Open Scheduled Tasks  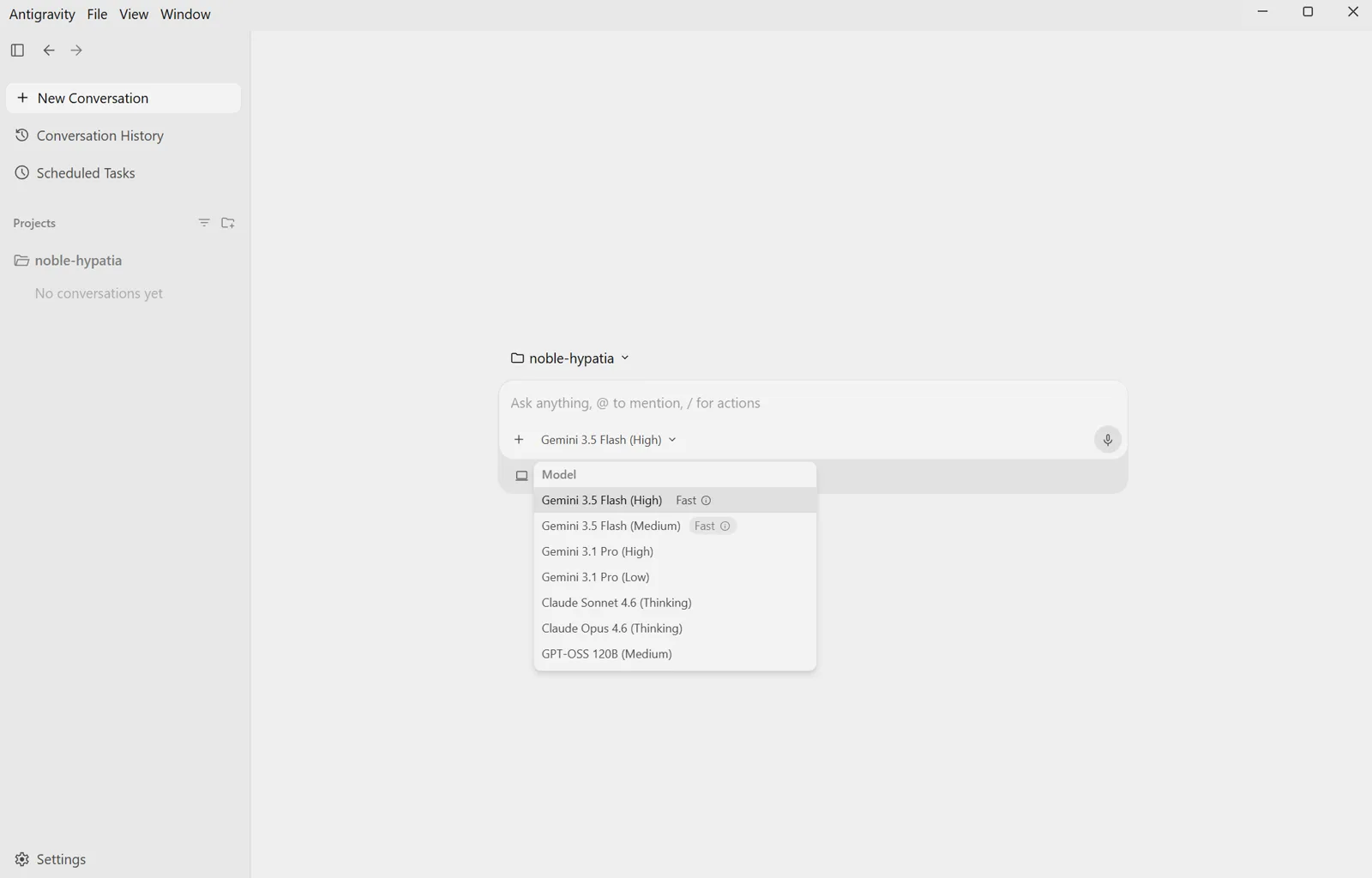(x=123, y=173)
